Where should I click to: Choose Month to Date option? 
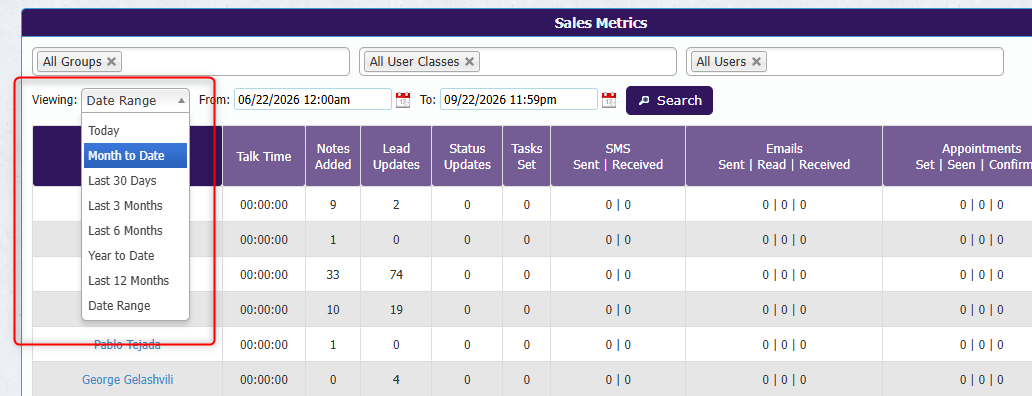click(136, 156)
